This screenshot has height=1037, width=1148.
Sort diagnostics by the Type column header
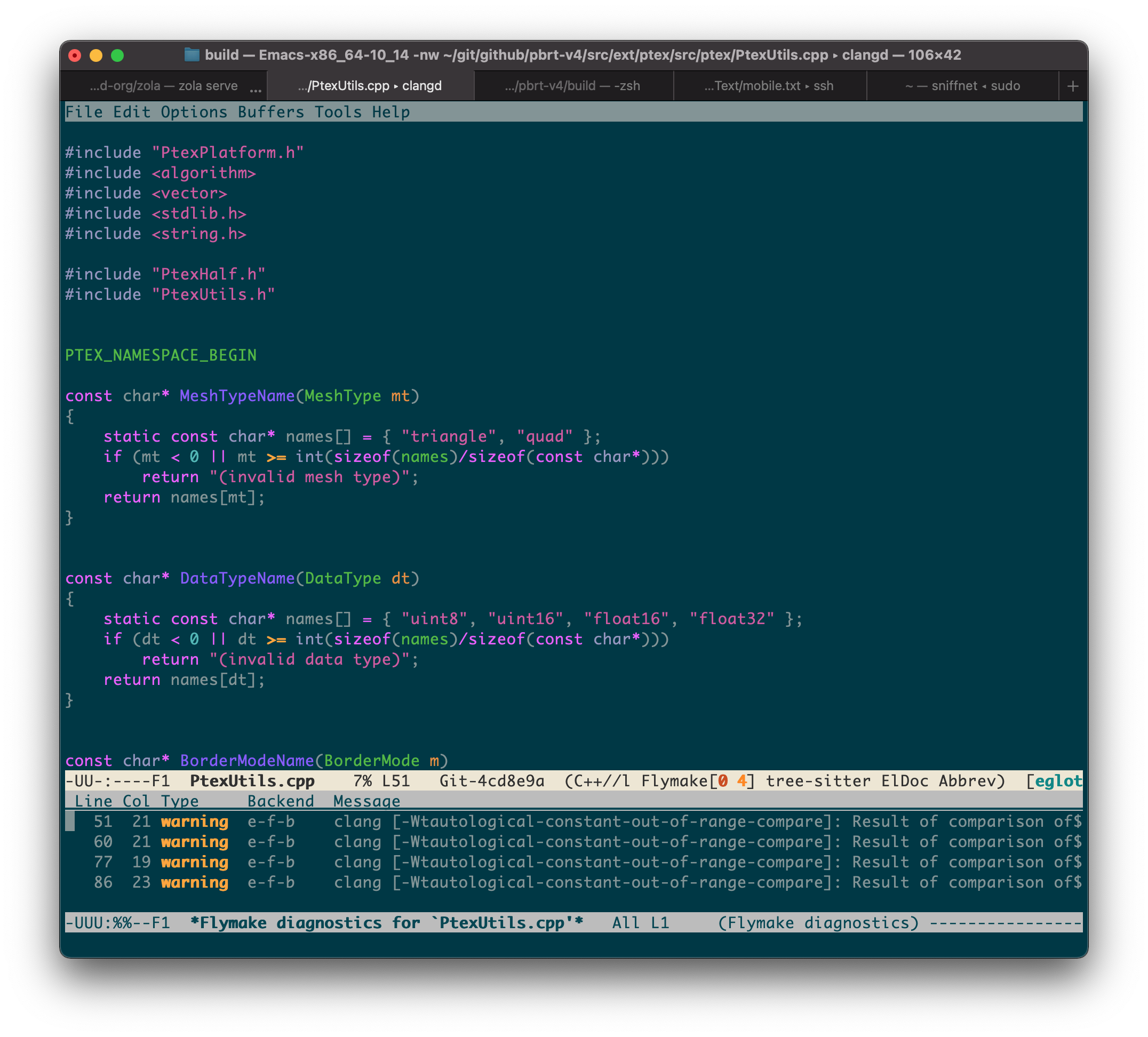click(179, 801)
